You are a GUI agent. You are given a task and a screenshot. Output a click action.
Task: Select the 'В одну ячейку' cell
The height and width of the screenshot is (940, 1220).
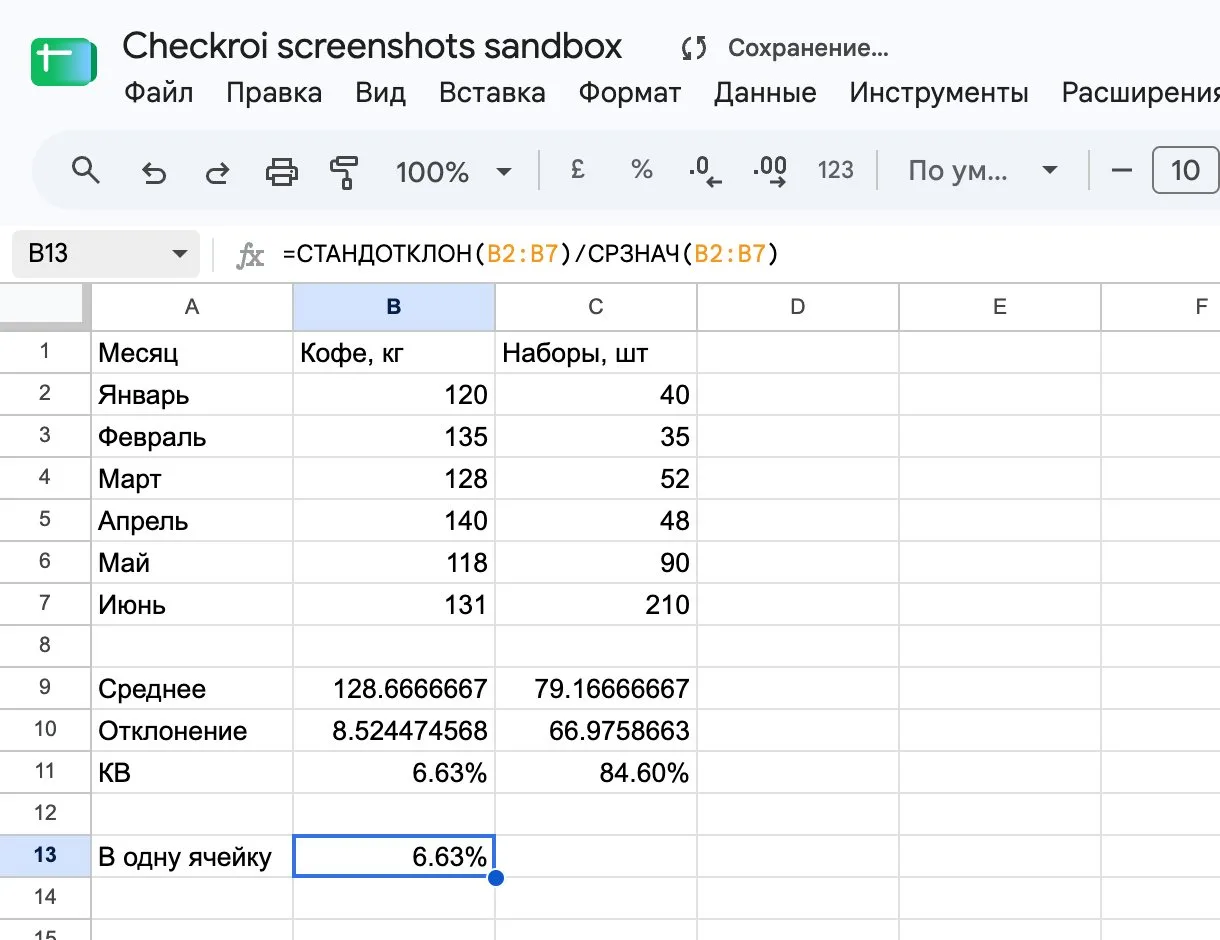coord(192,856)
